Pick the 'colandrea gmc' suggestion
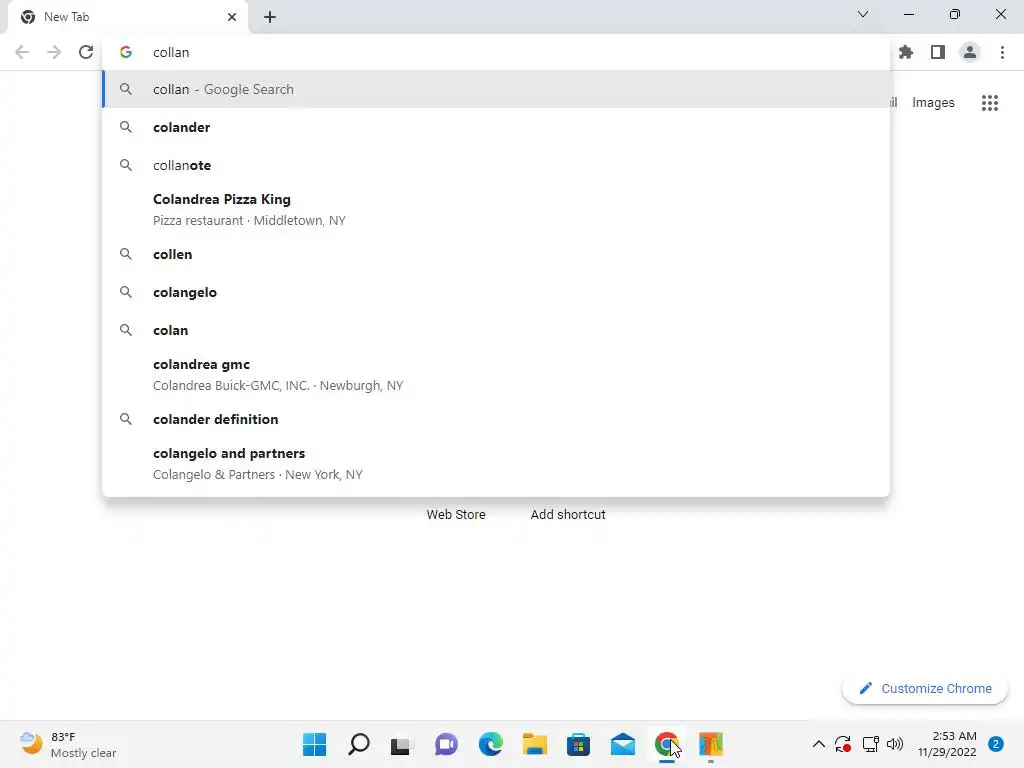 click(496, 375)
